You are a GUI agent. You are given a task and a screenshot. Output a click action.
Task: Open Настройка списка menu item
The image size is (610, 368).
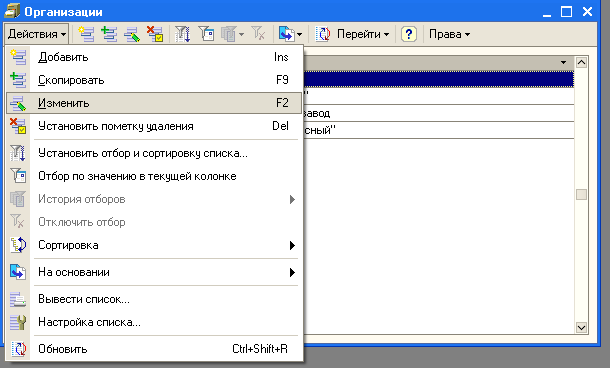(154, 322)
